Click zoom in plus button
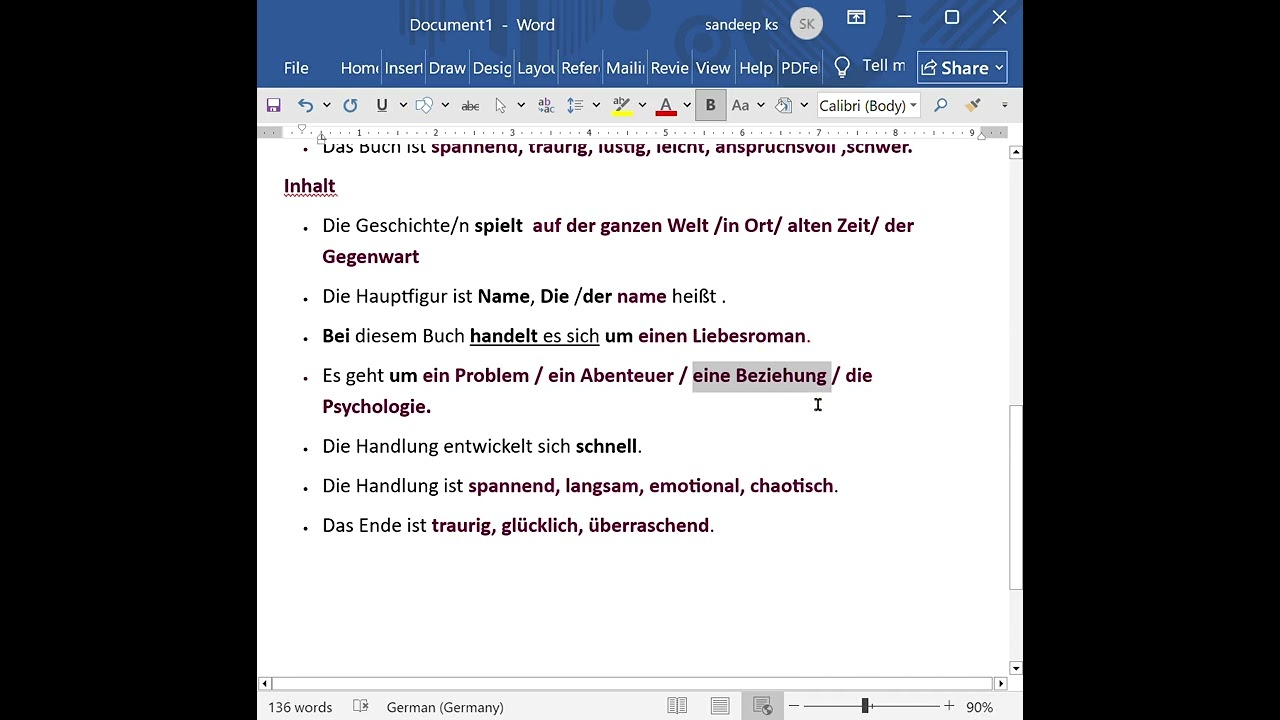 click(x=949, y=707)
